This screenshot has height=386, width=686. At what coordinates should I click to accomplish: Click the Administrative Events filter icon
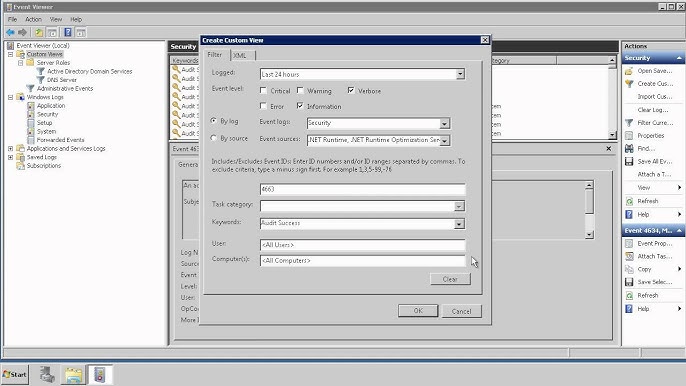coord(31,88)
